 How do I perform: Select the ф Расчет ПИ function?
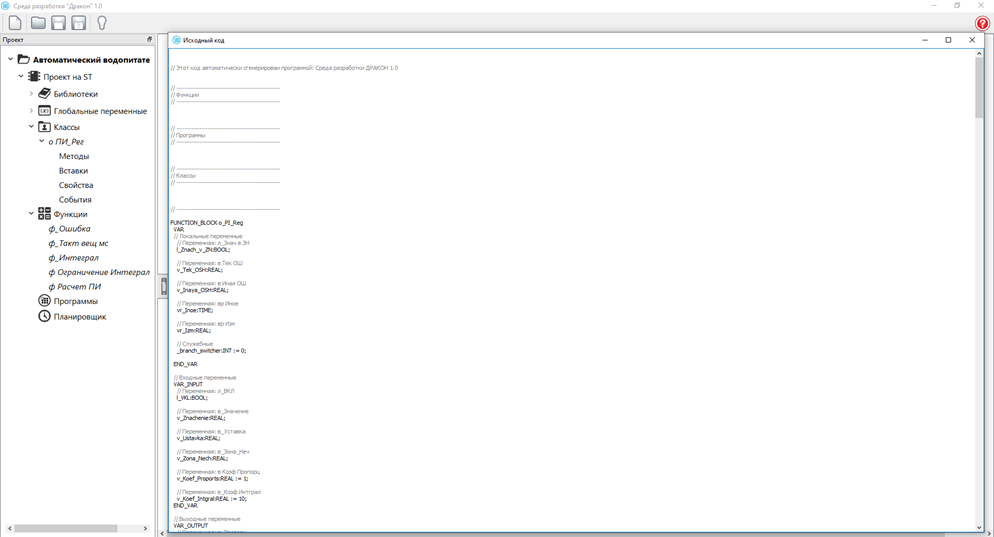pos(75,287)
